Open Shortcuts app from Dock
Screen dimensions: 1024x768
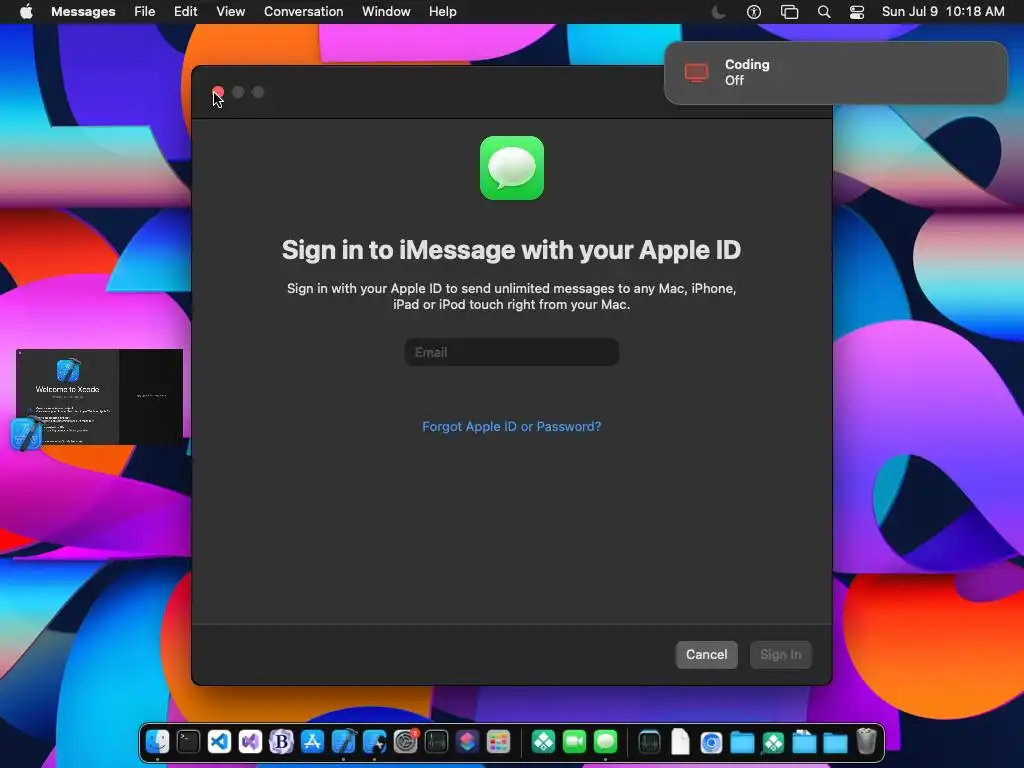pos(468,742)
